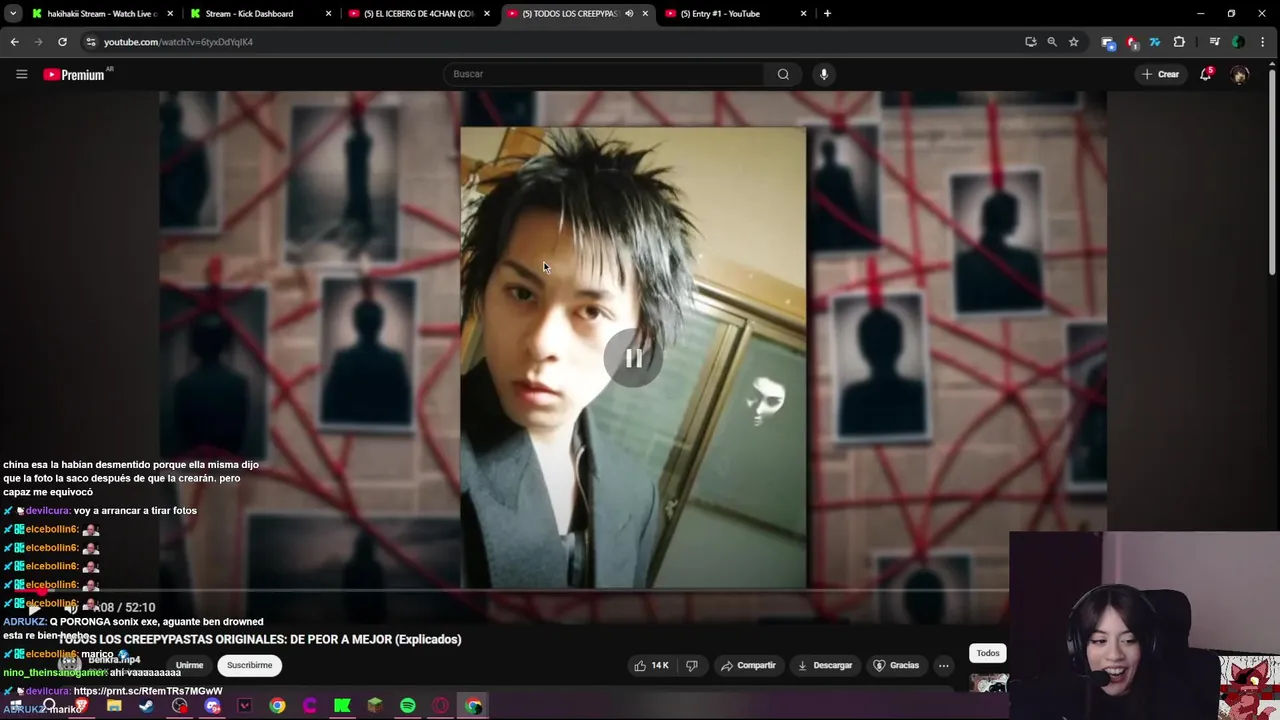The image size is (1280, 720).
Task: Dislike the video with thumbs down
Action: coord(691,665)
